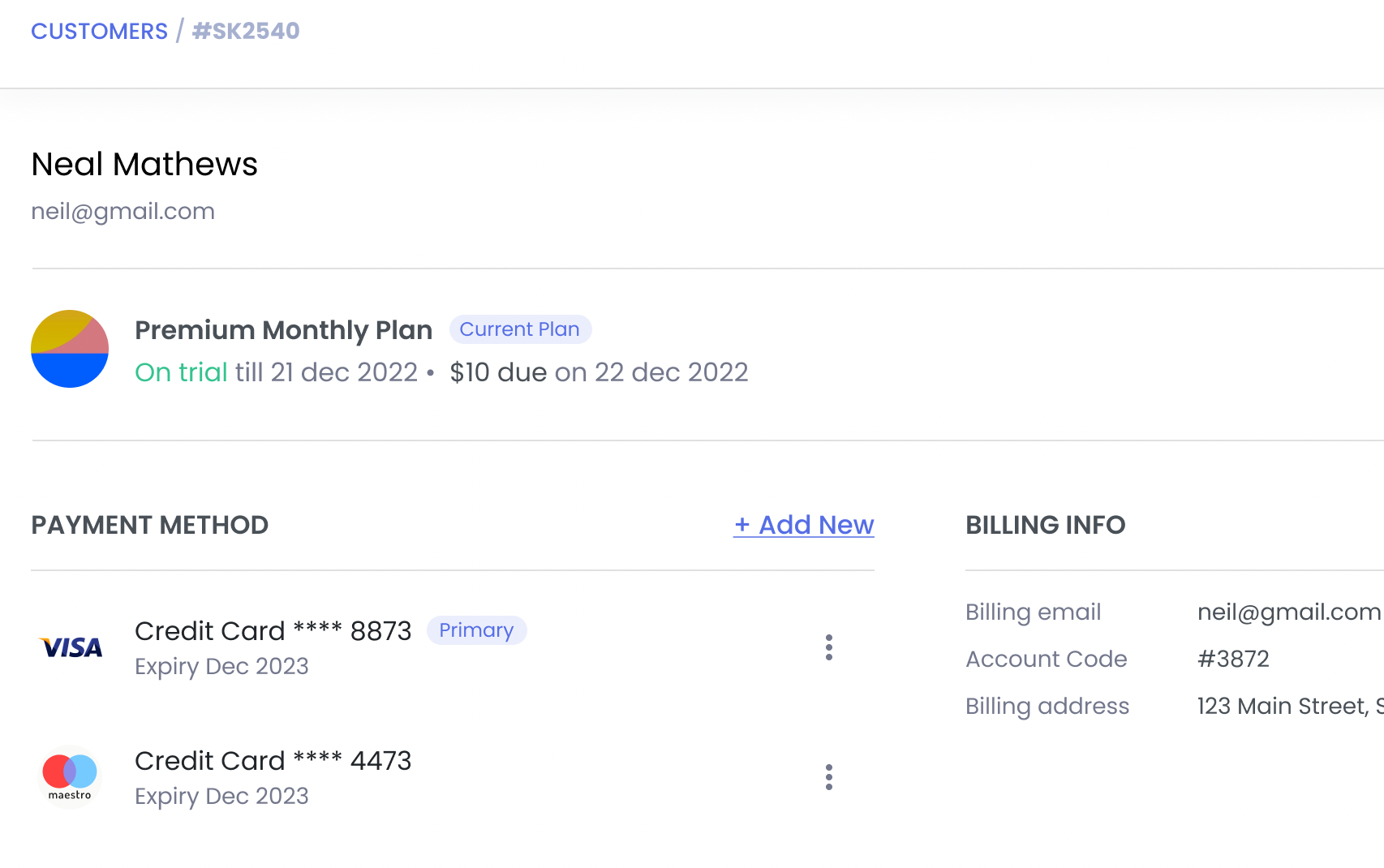Click the Visa card logo
The width and height of the screenshot is (1384, 868).
click(x=71, y=647)
